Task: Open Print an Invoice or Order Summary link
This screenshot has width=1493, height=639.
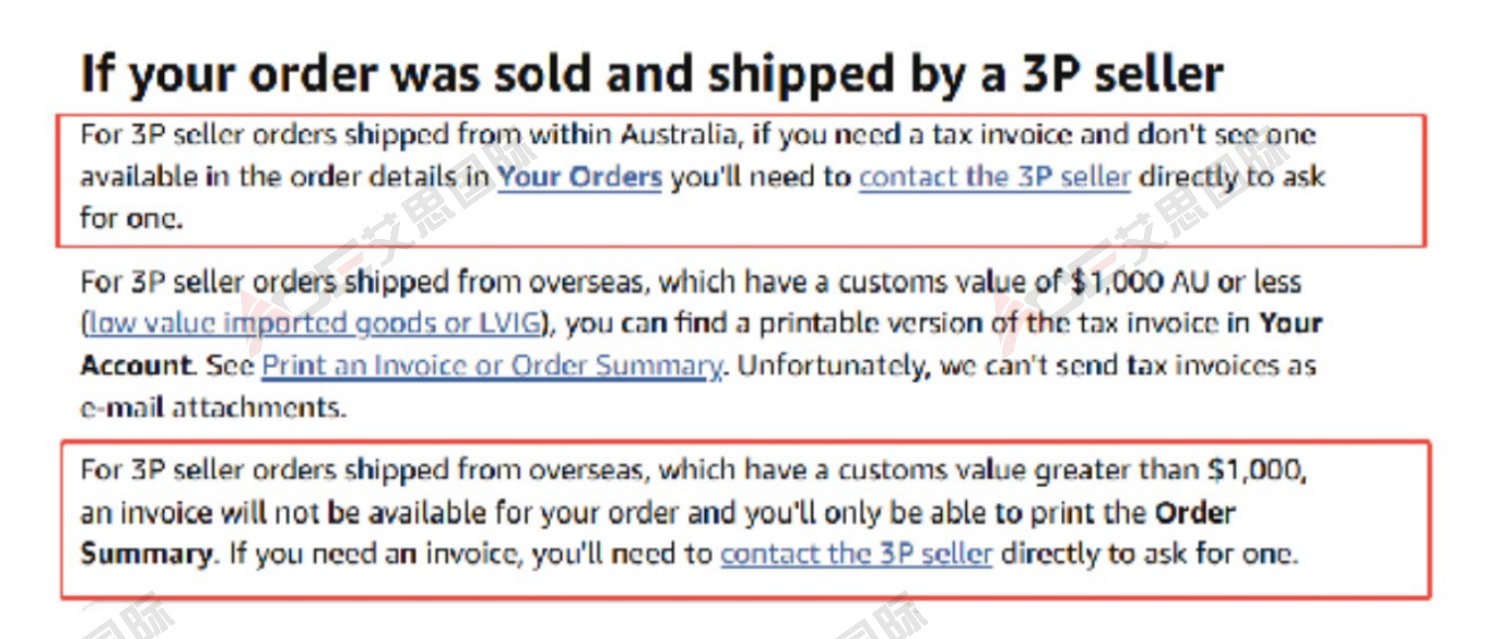Action: pyautogui.click(x=491, y=366)
